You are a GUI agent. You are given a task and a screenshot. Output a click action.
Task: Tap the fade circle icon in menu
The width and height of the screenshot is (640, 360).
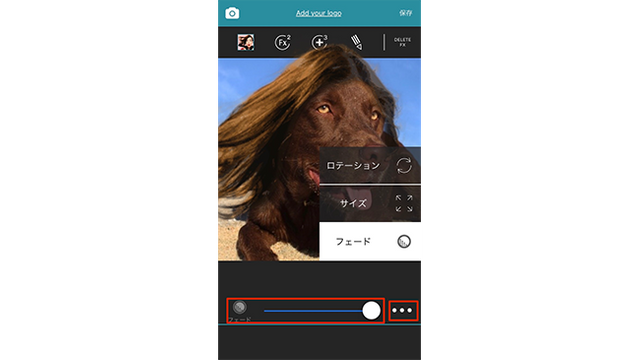(x=404, y=242)
